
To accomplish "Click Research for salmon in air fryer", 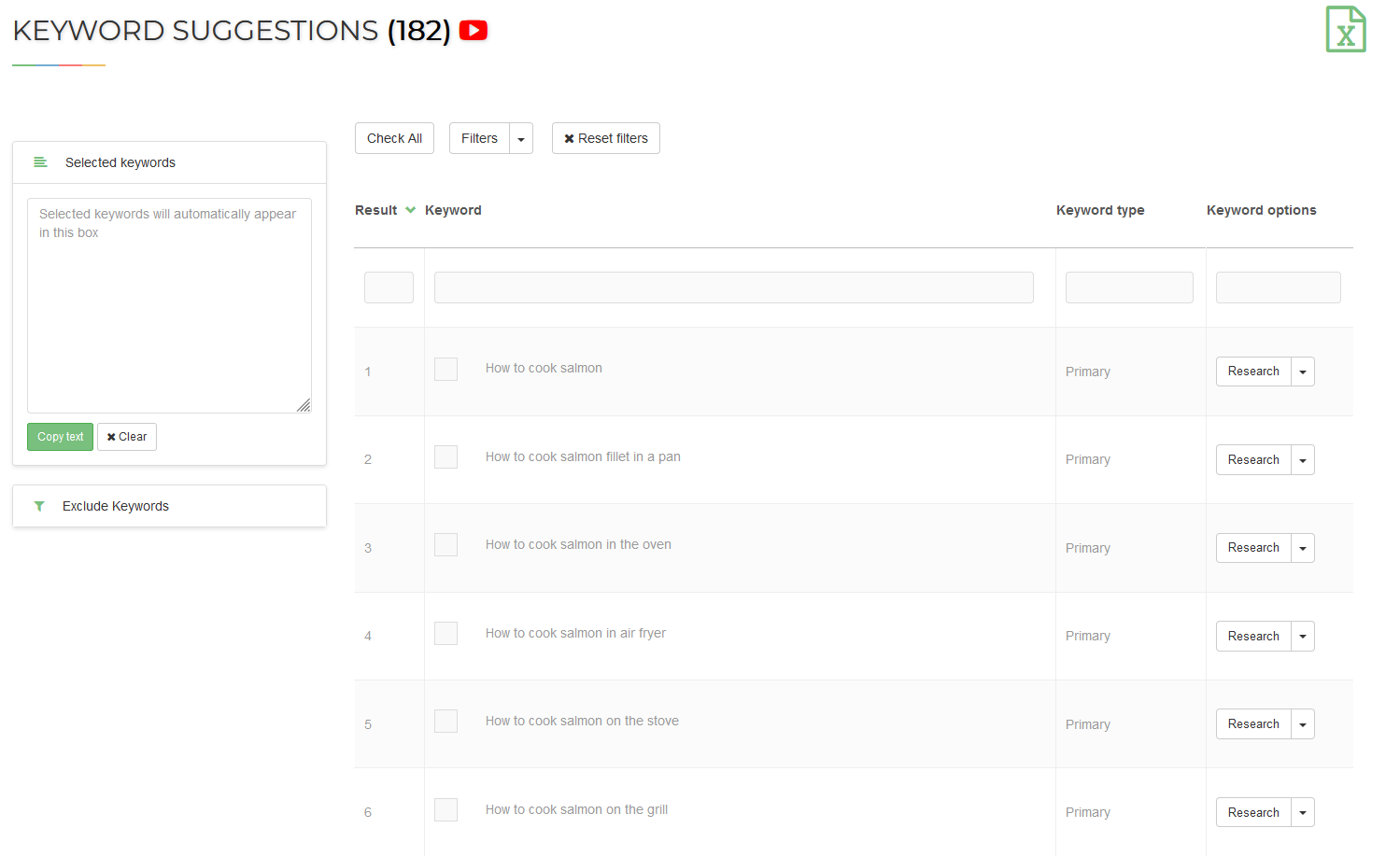I will pos(1253,636).
